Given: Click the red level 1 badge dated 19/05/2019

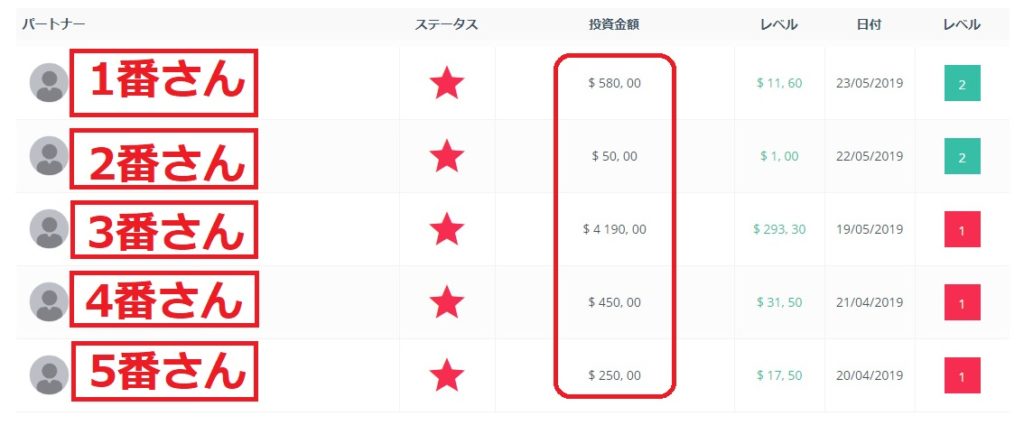Looking at the screenshot, I should 962,230.
